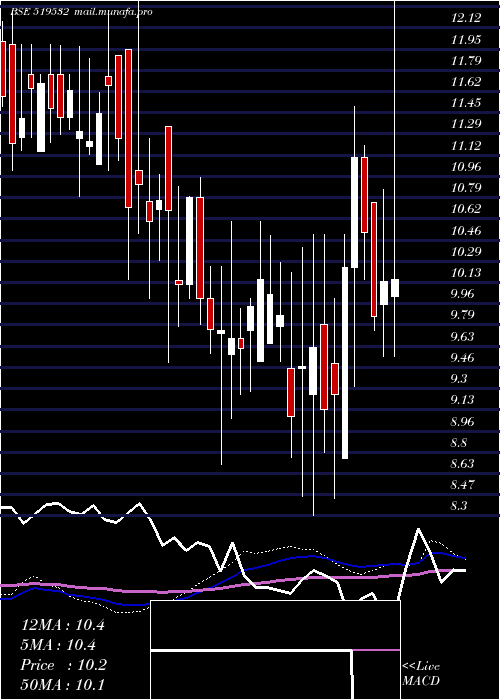This screenshot has height=700, width=500.
Task: Click the 10.13 price axis label
Action: [466, 273]
